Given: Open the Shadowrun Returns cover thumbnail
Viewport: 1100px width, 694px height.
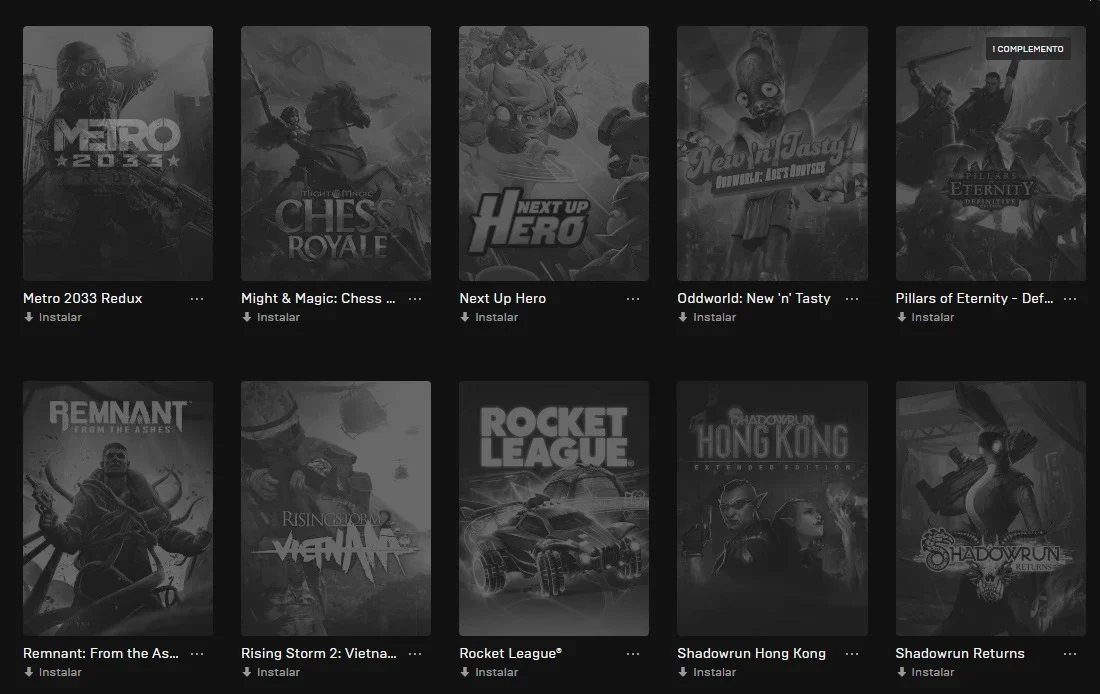Looking at the screenshot, I should pyautogui.click(x=991, y=509).
